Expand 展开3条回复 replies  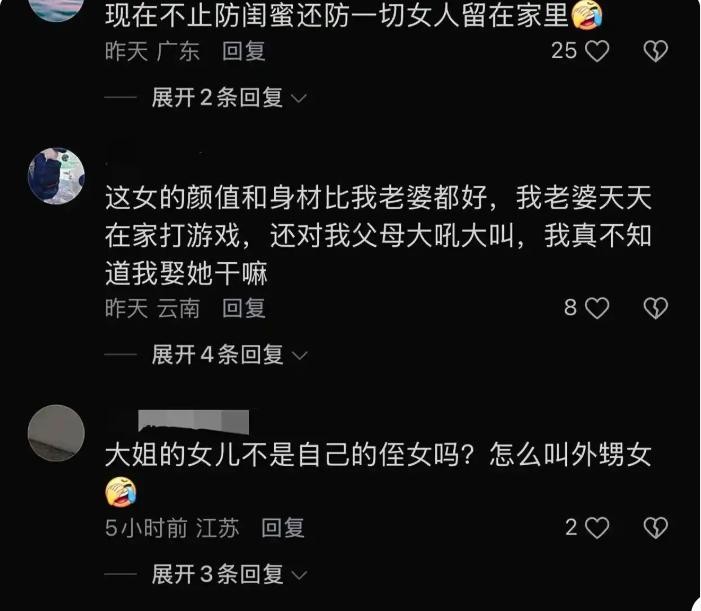point(228,574)
